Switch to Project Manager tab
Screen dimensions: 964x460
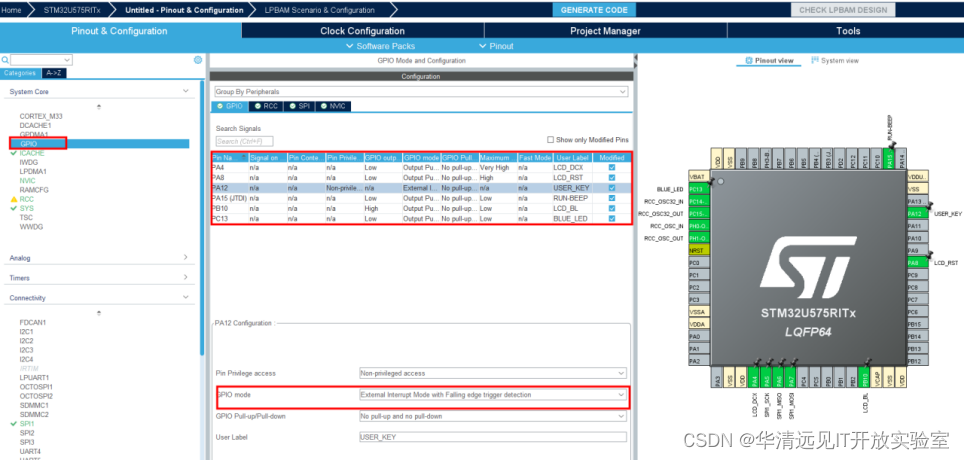point(605,31)
